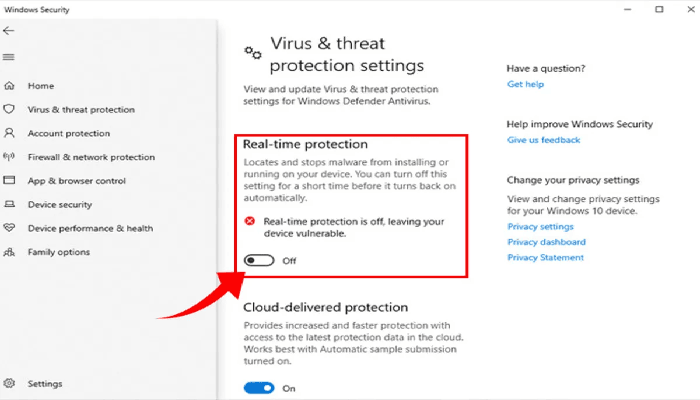
Task: Click the Firewall & network protection icon
Action: tap(9, 157)
